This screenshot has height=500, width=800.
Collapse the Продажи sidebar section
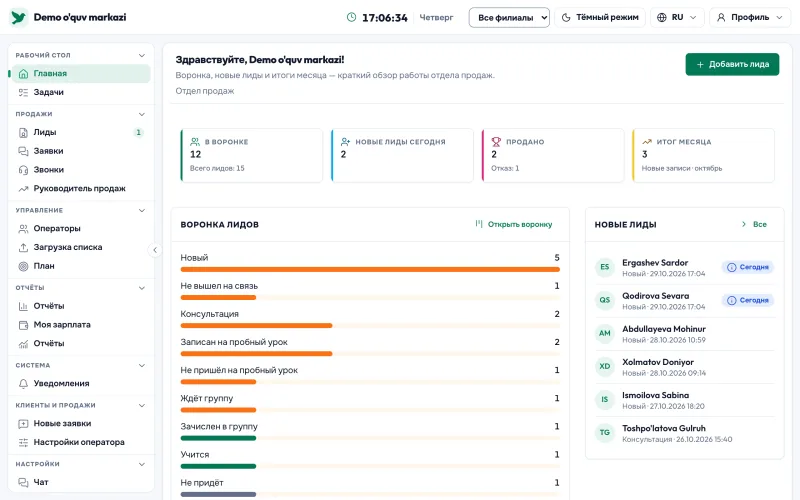click(81, 114)
